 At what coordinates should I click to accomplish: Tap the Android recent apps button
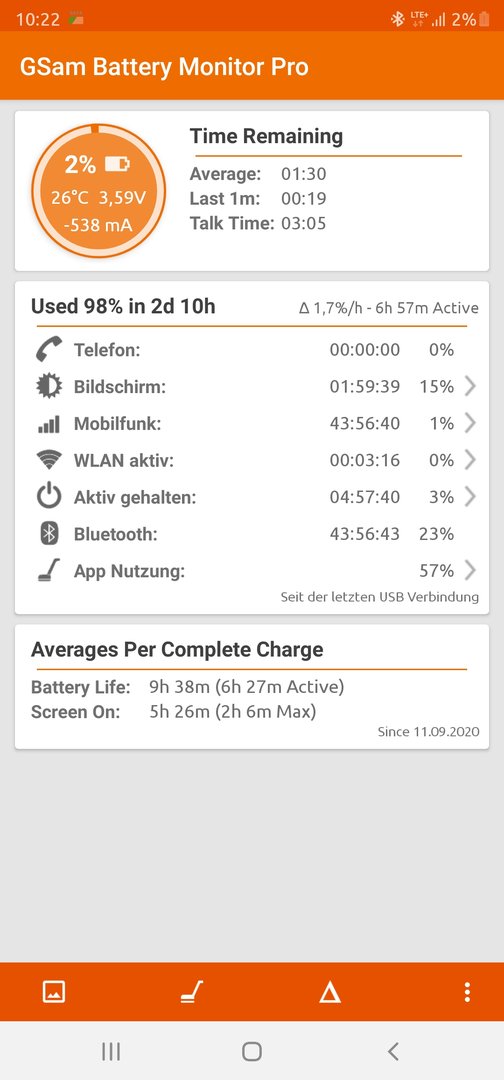click(111, 1051)
